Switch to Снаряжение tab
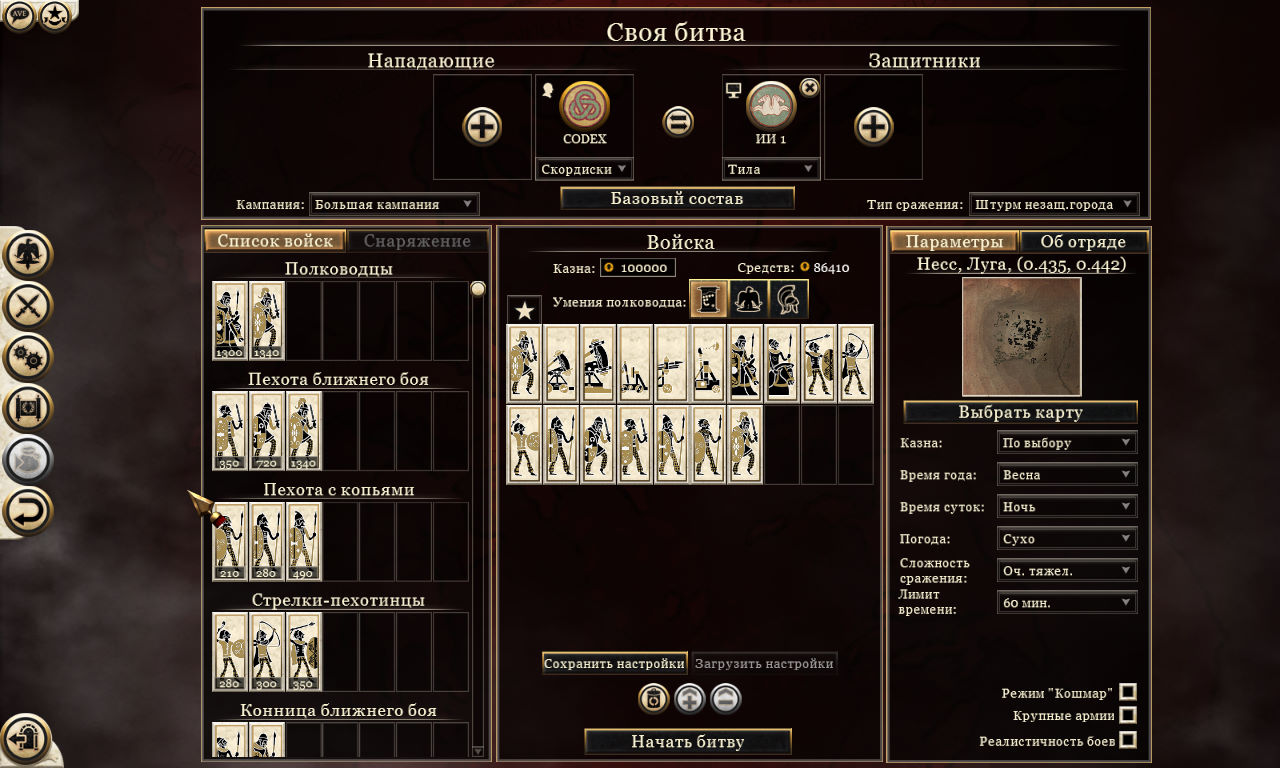The image size is (1280, 768). (x=417, y=241)
